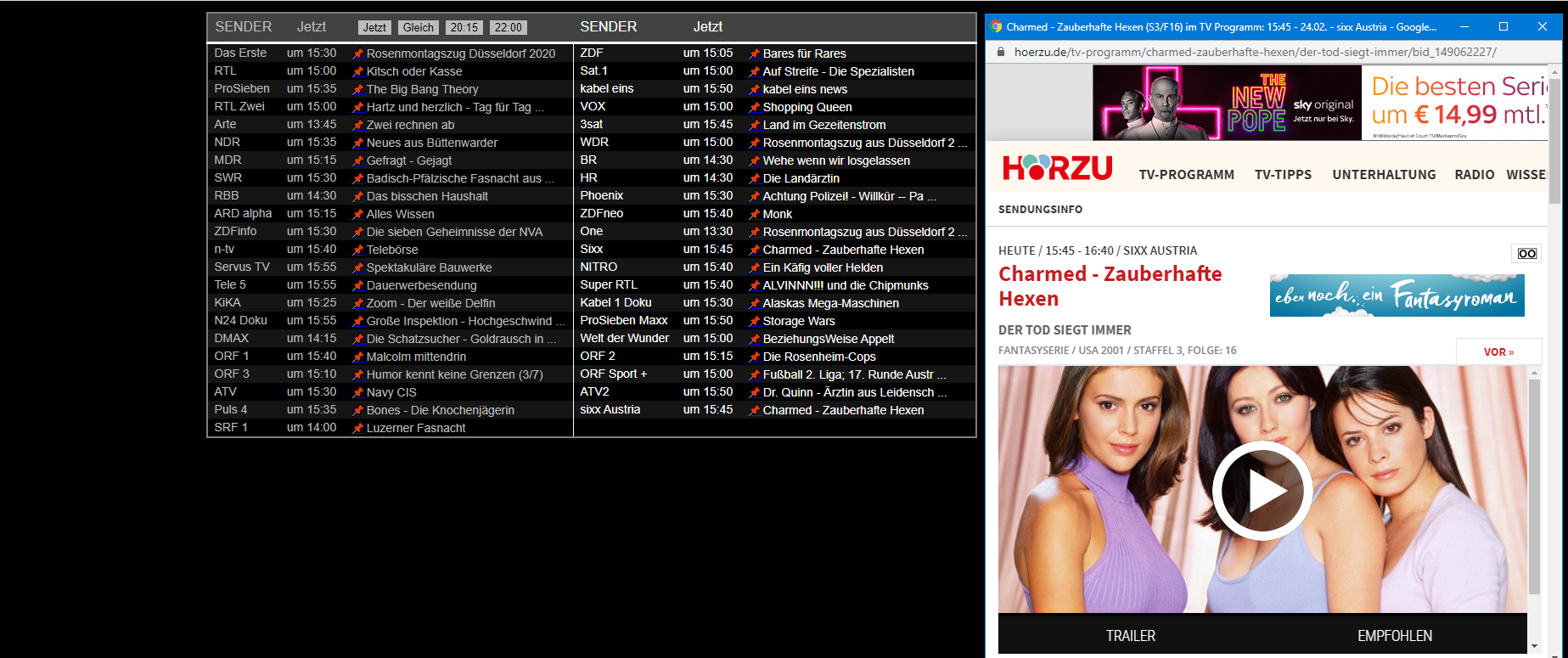The image size is (1568, 658).
Task: Select the 20:15 time filter button
Action: (464, 27)
